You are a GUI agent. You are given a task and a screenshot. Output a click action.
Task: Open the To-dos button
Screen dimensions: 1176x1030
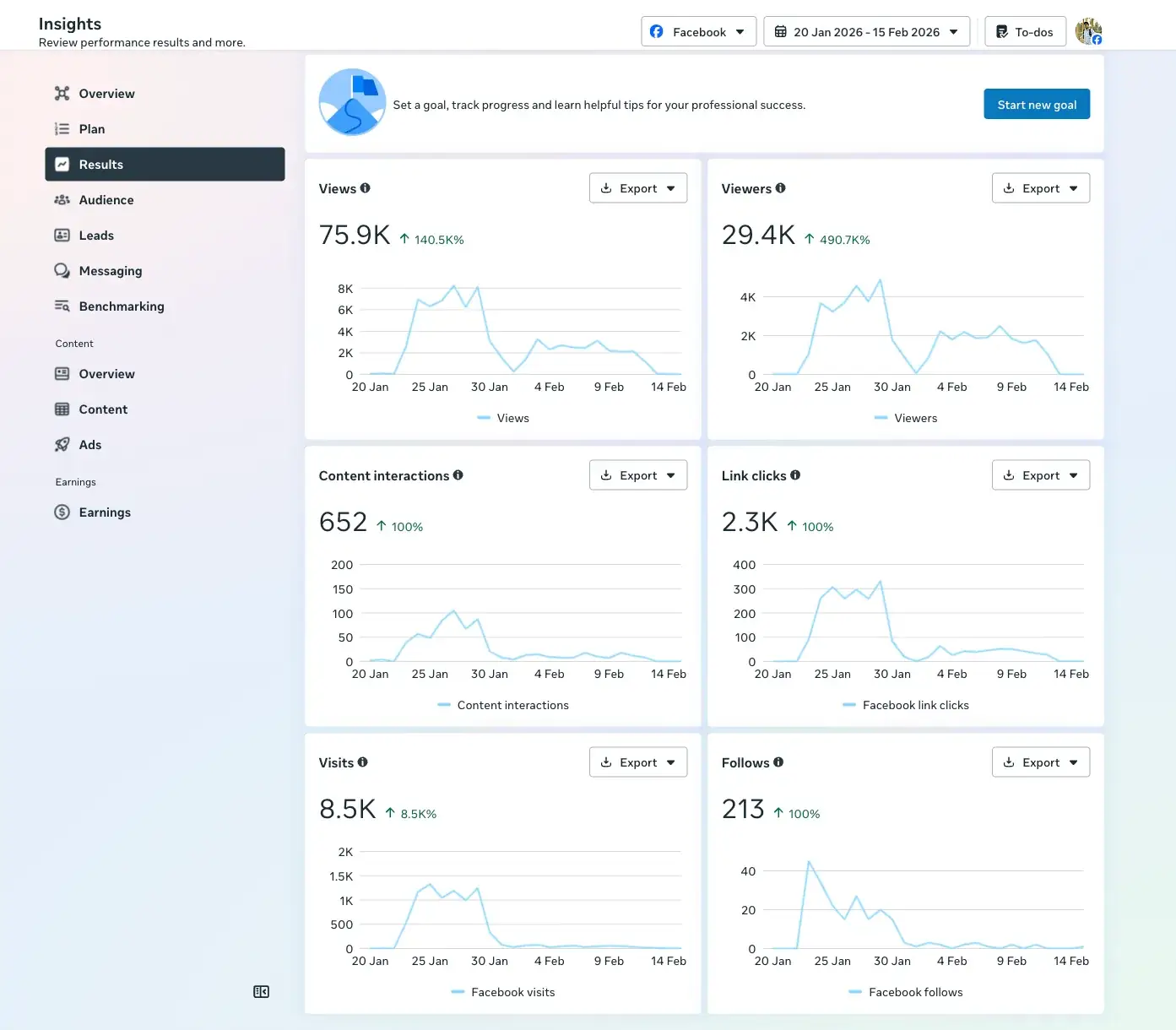(1025, 32)
